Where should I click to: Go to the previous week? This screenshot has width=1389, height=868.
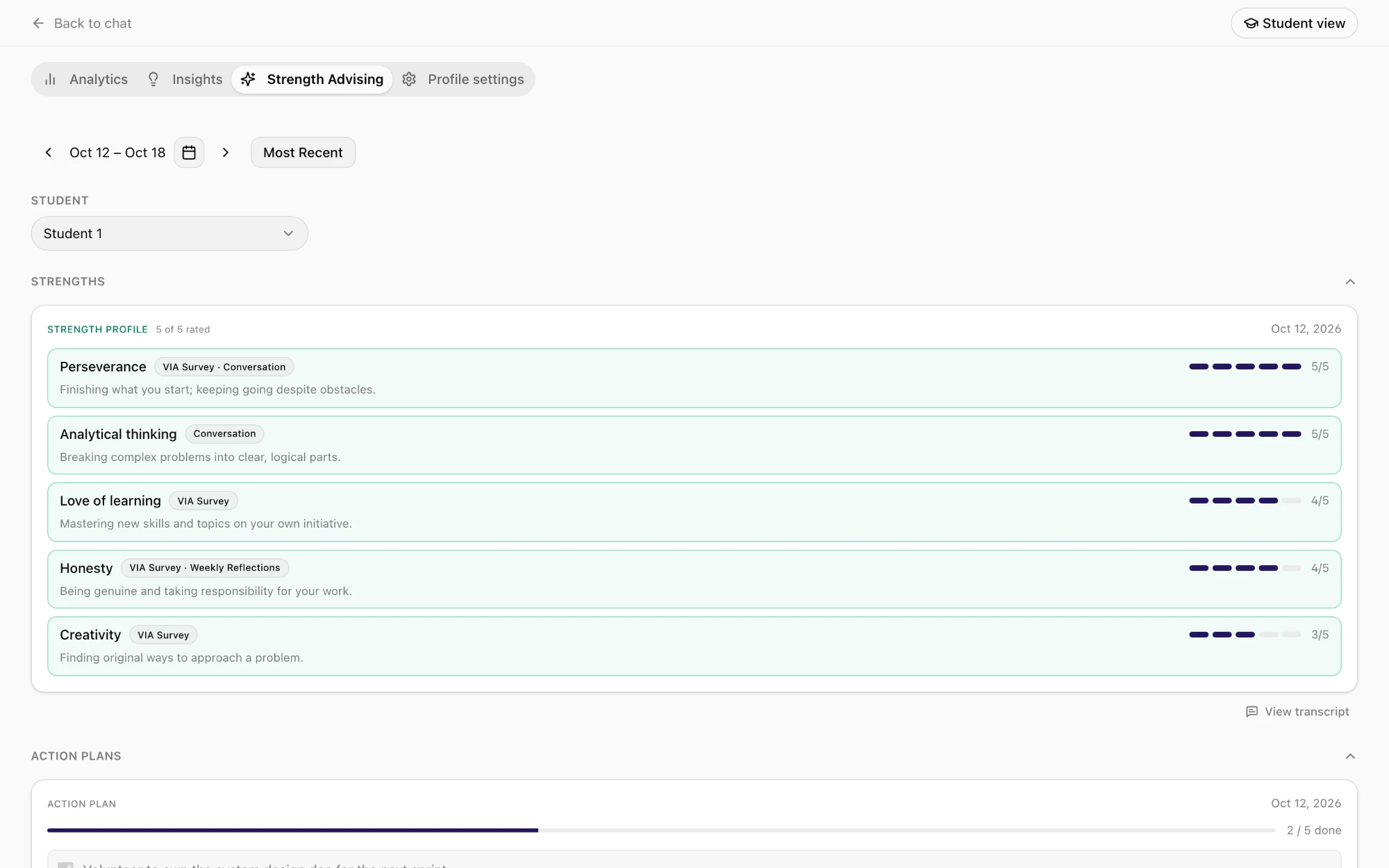[48, 152]
